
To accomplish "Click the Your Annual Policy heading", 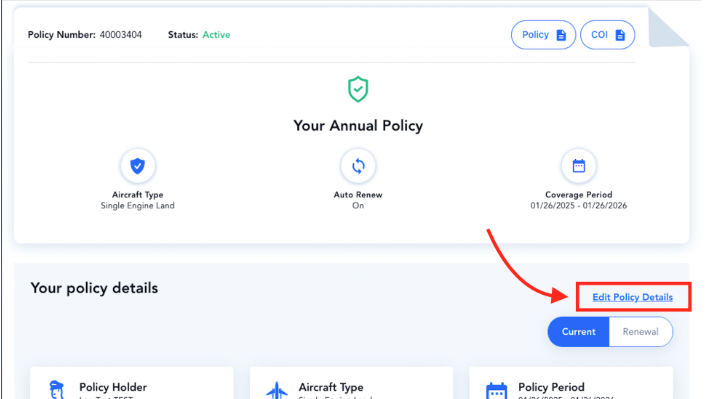I will coord(358,126).
